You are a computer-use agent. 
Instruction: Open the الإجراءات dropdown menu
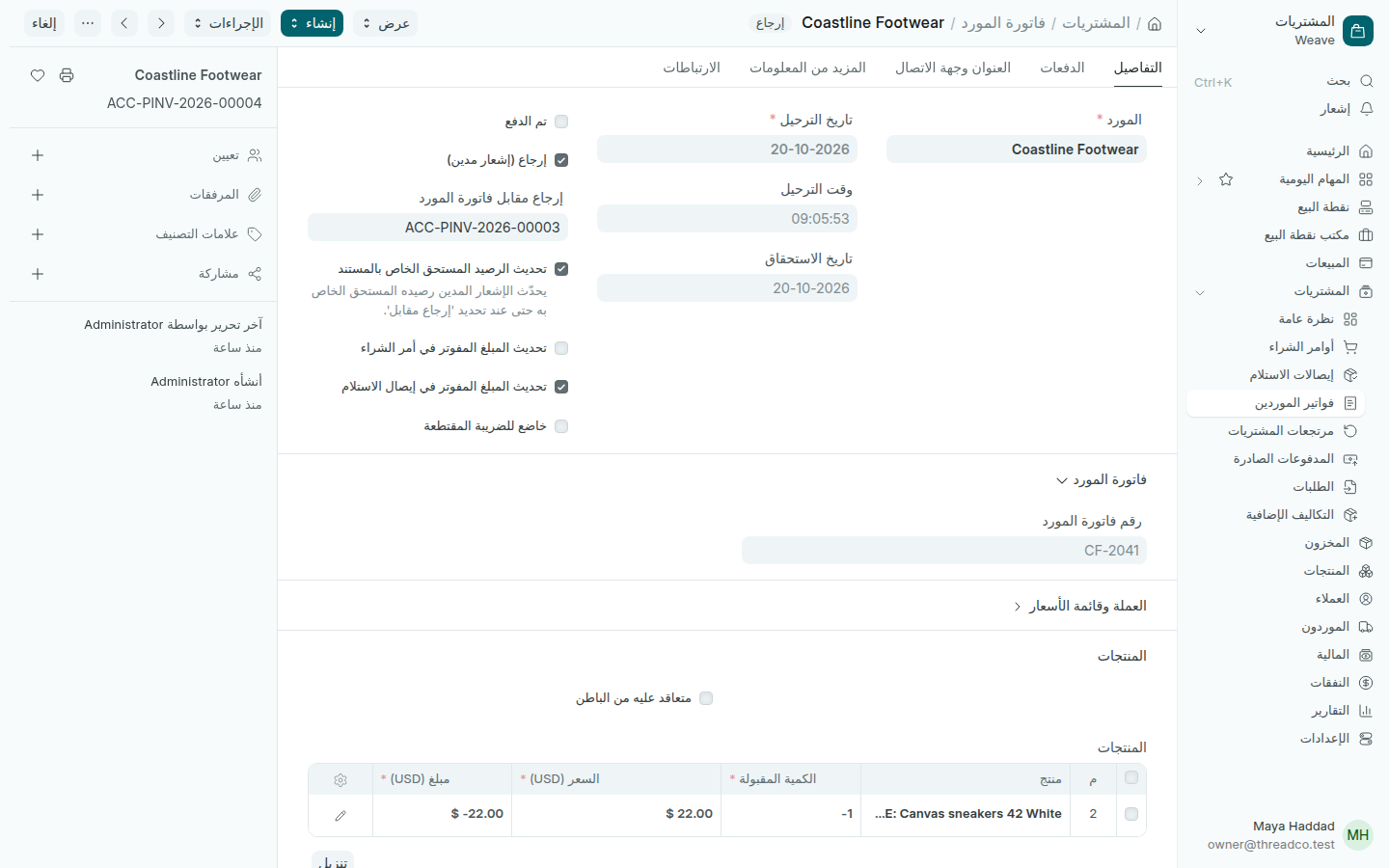click(x=228, y=23)
